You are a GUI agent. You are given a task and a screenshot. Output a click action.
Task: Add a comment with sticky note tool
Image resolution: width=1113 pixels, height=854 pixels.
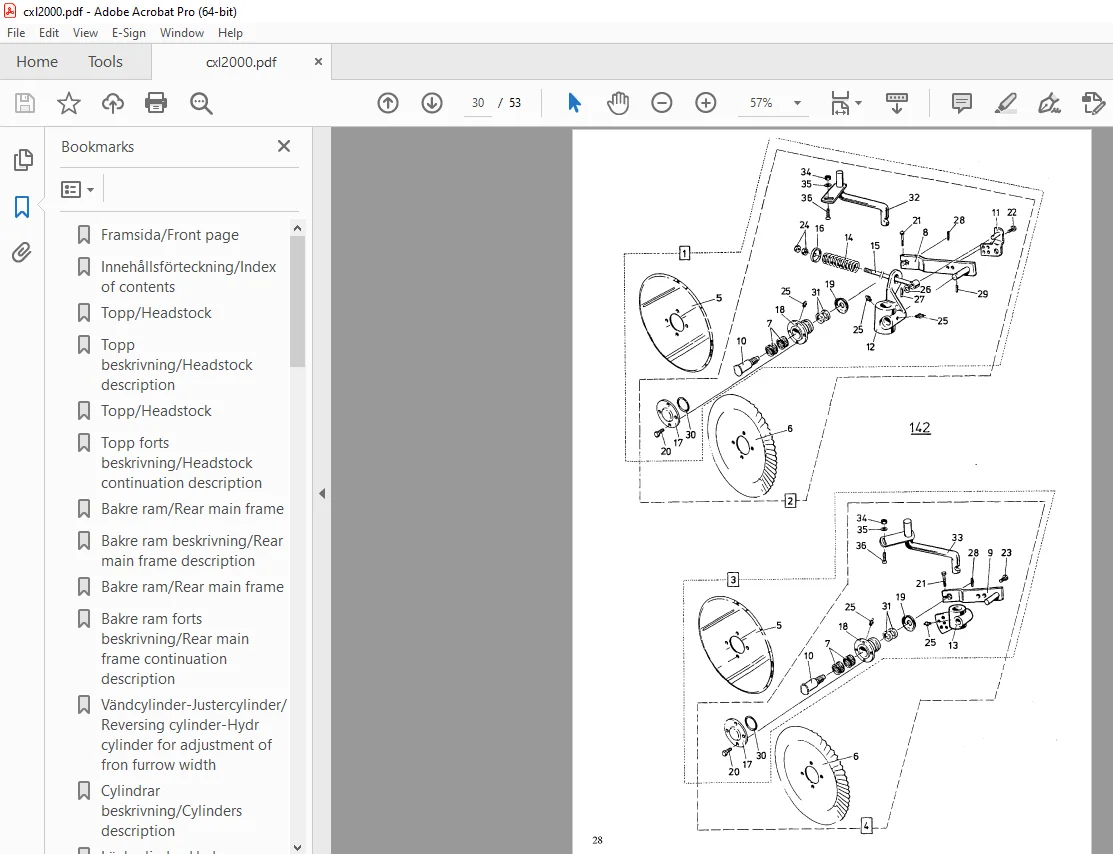pyautogui.click(x=962, y=103)
